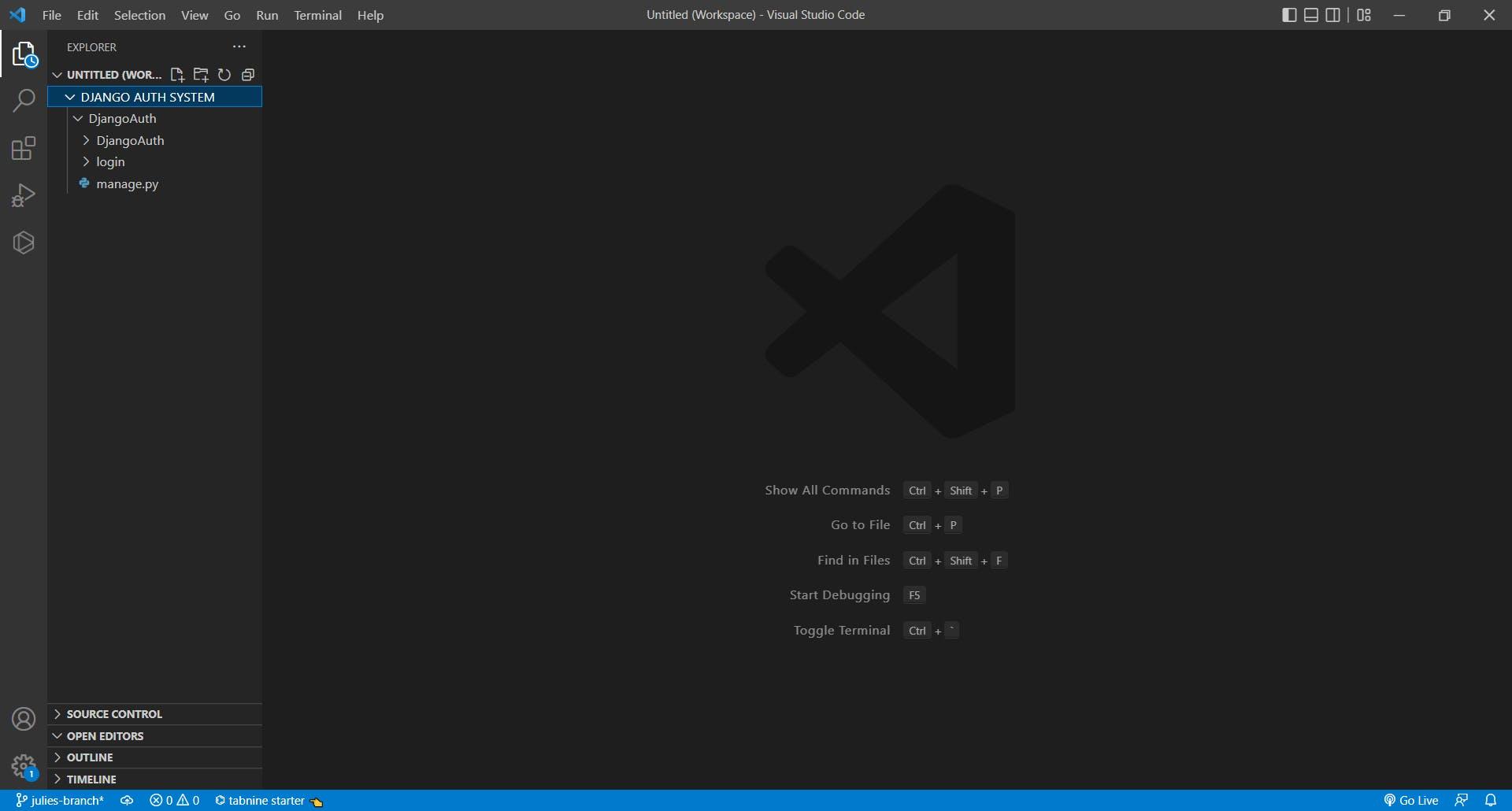Refresh the Explorer file tree

(224, 75)
